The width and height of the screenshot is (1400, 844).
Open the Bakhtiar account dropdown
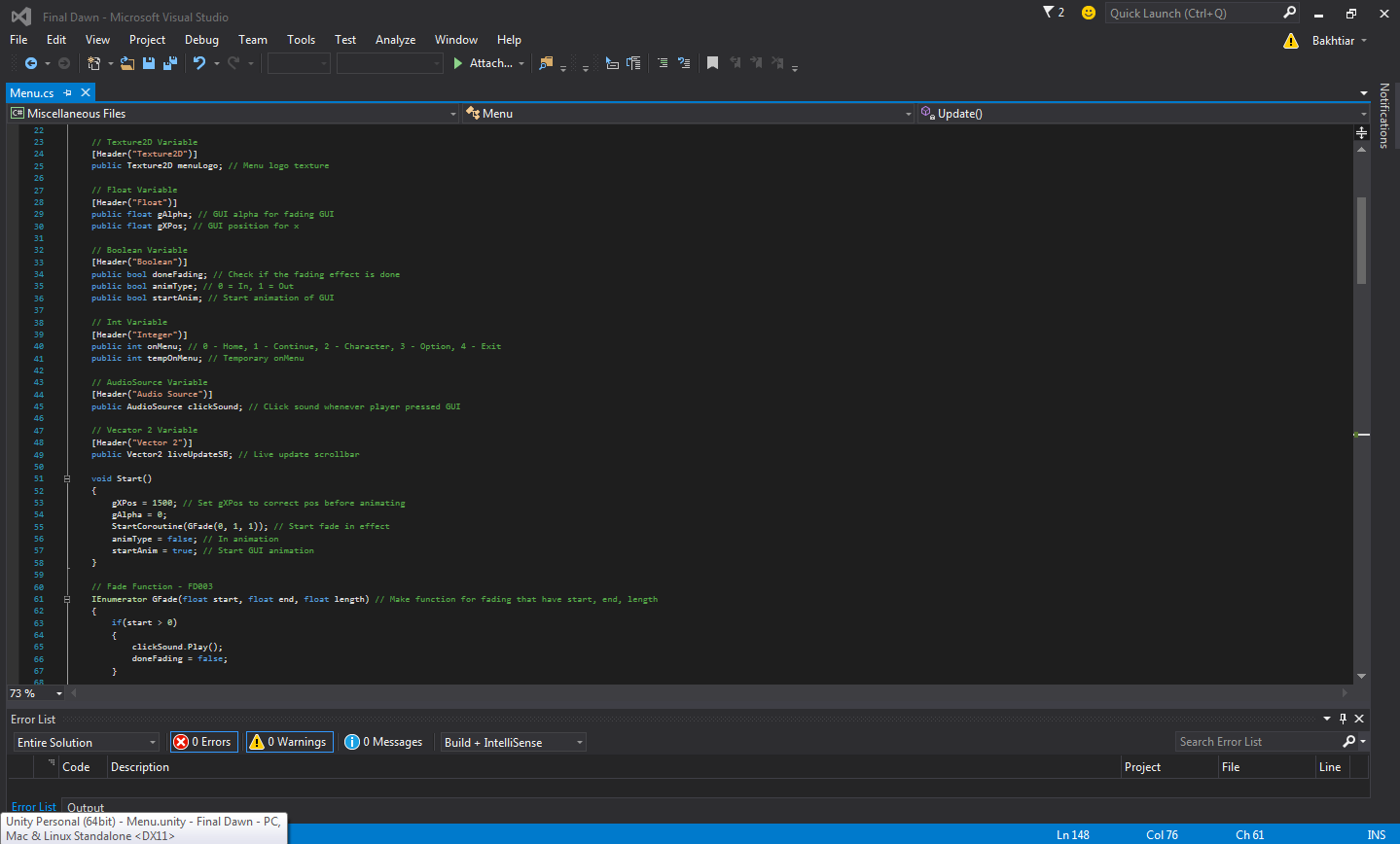(1339, 41)
